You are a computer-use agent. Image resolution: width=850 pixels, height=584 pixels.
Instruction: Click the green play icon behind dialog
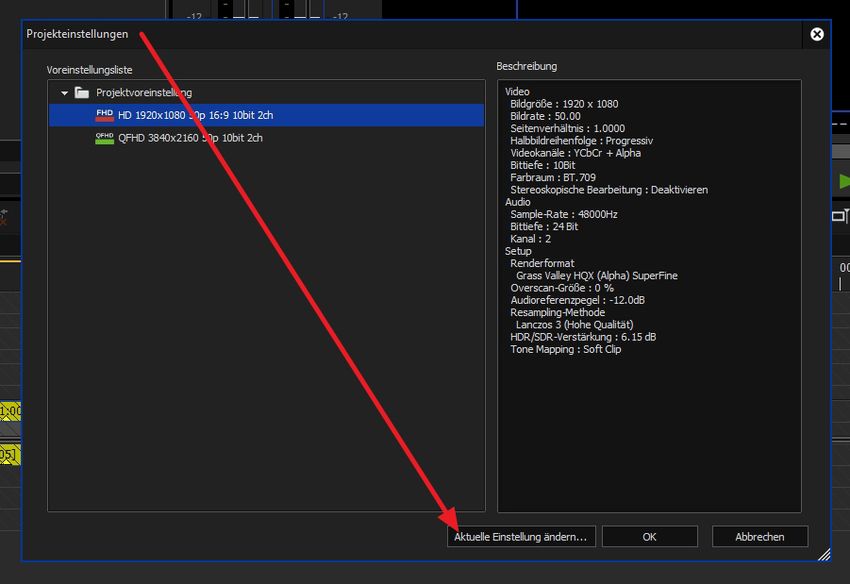(x=842, y=182)
